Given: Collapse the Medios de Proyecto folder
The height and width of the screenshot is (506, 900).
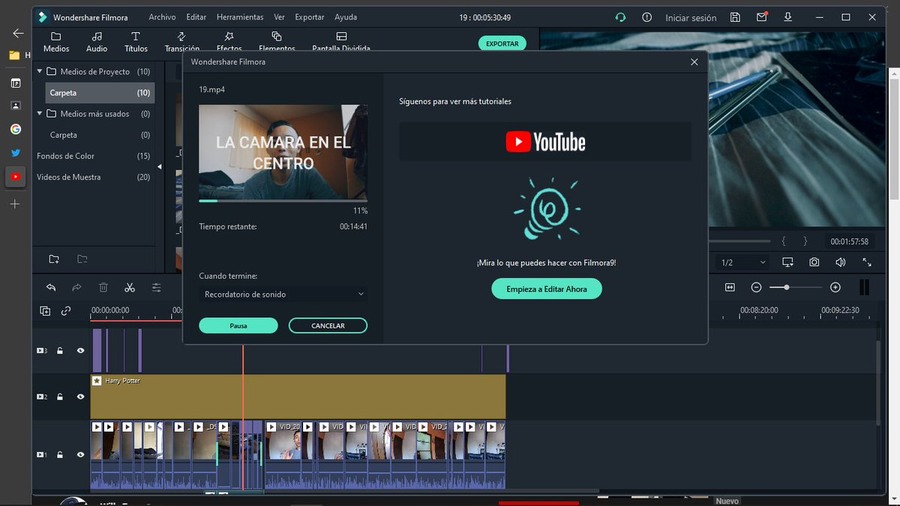Looking at the screenshot, I should pyautogui.click(x=40, y=72).
